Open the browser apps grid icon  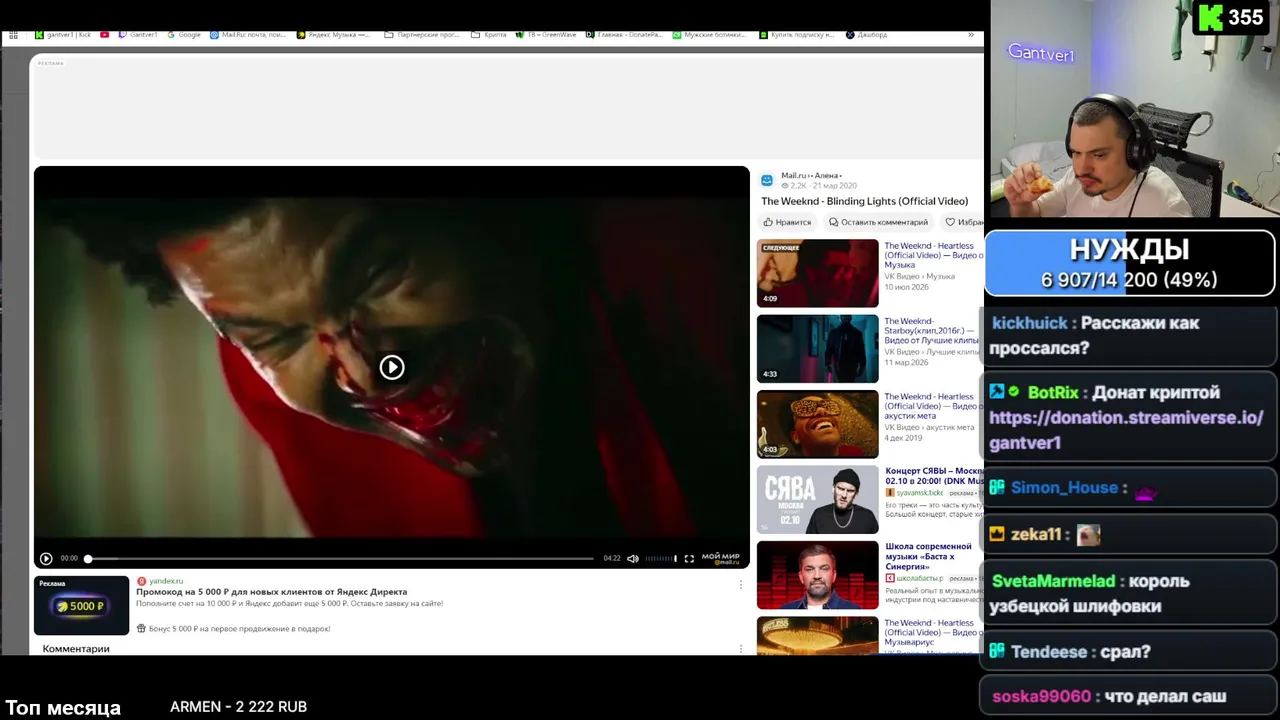tap(13, 35)
